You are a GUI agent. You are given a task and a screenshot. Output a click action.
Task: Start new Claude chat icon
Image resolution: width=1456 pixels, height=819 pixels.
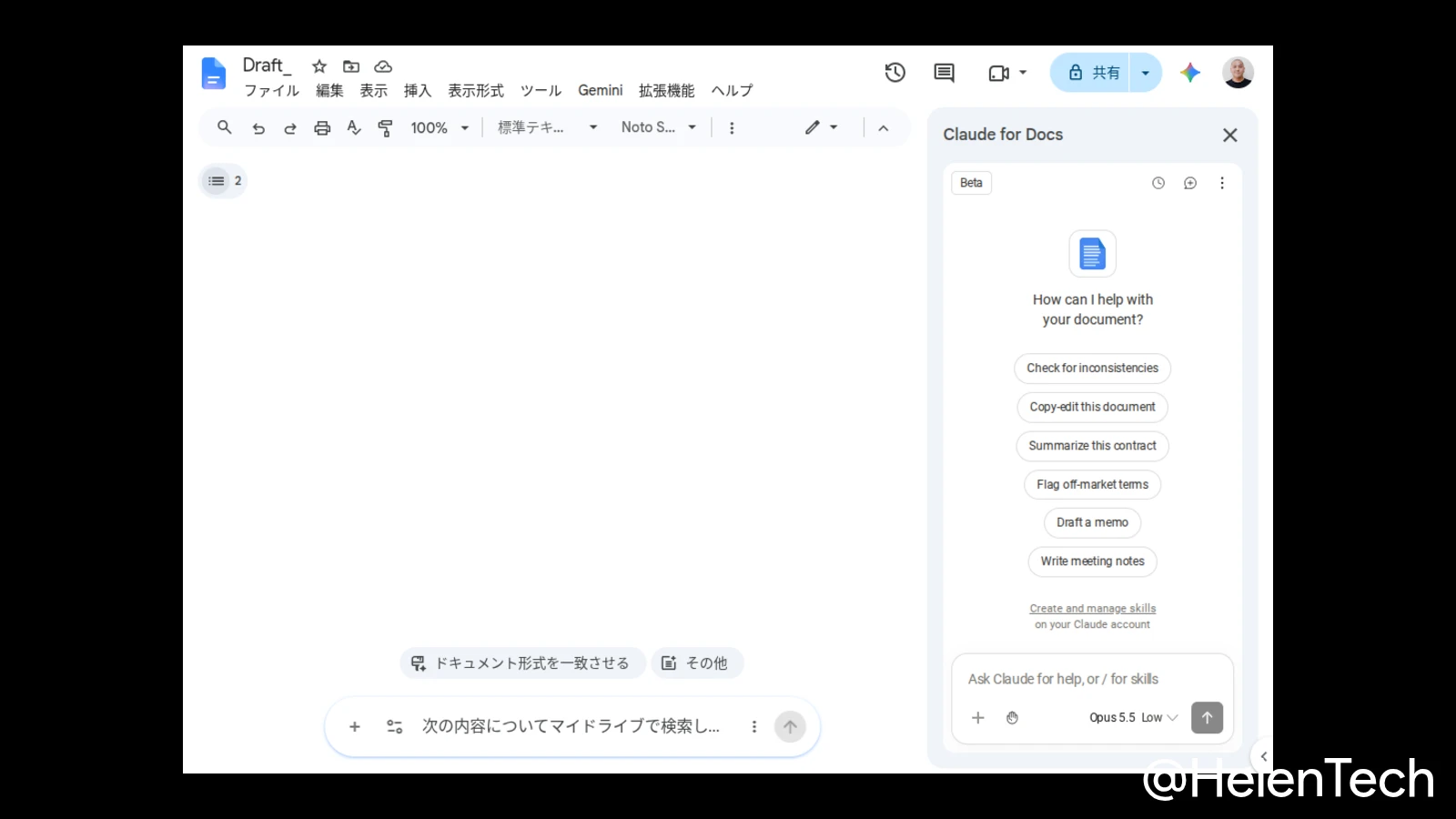click(x=1190, y=183)
